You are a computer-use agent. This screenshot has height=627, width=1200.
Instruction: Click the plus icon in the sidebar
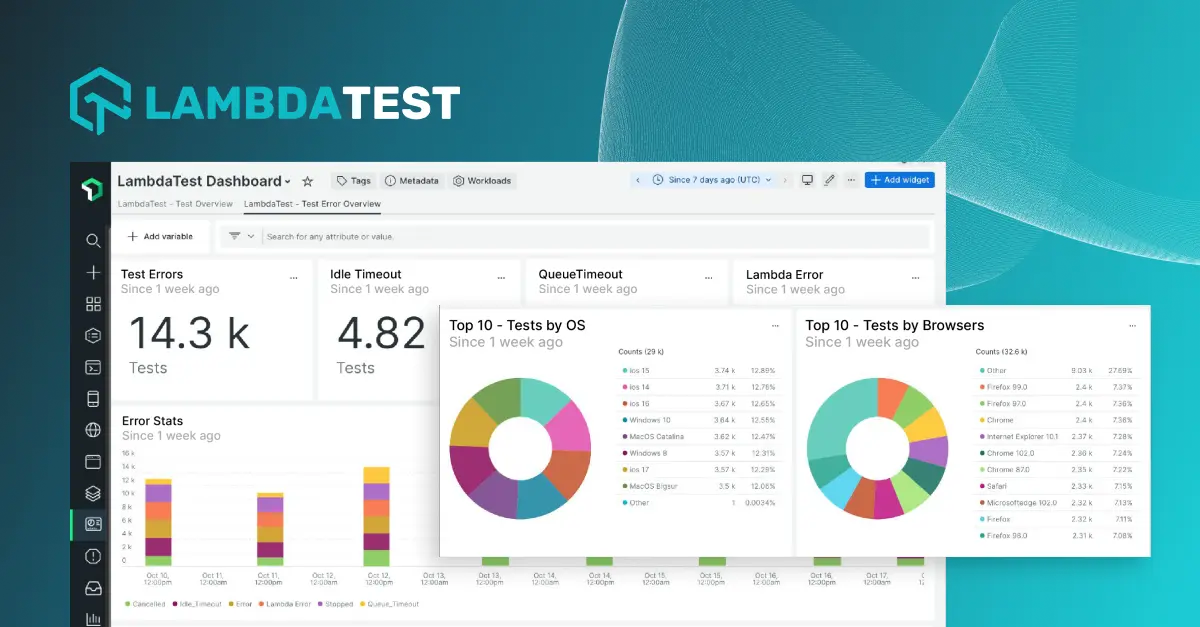point(93,272)
